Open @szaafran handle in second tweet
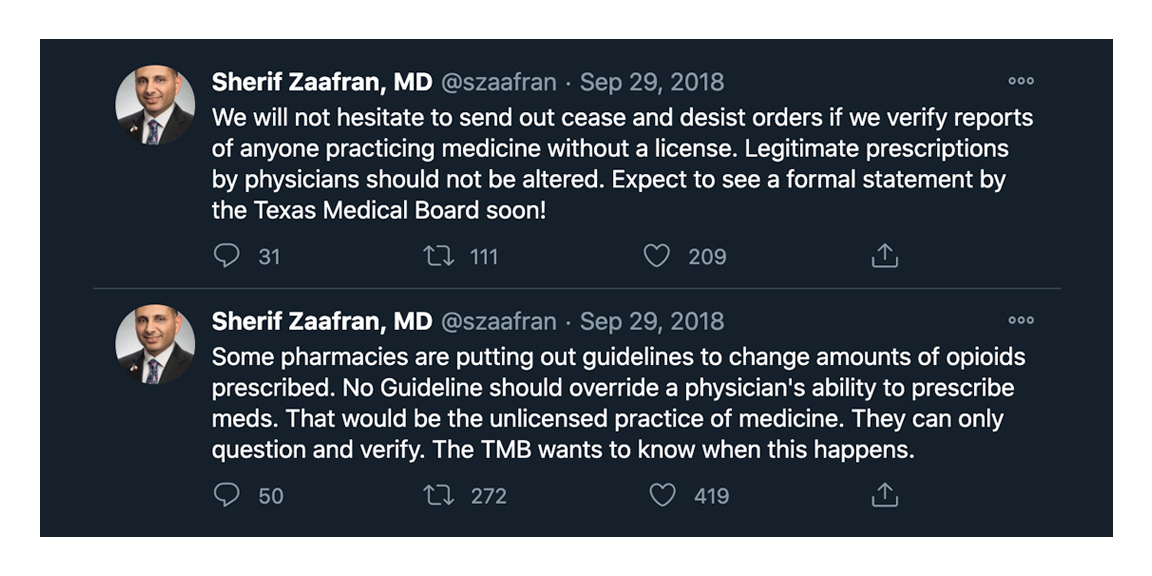 [498, 321]
